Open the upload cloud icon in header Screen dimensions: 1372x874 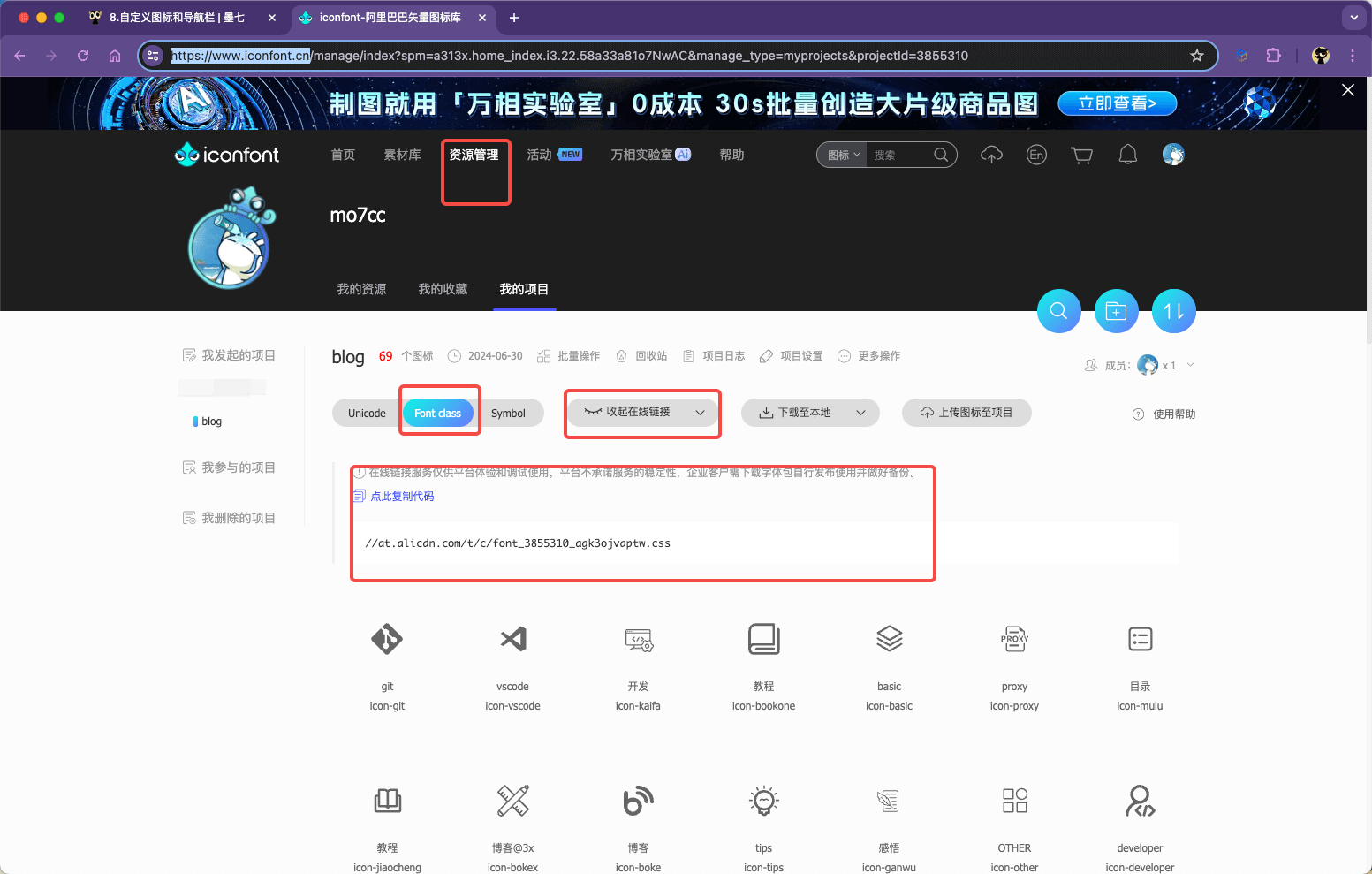[991, 156]
